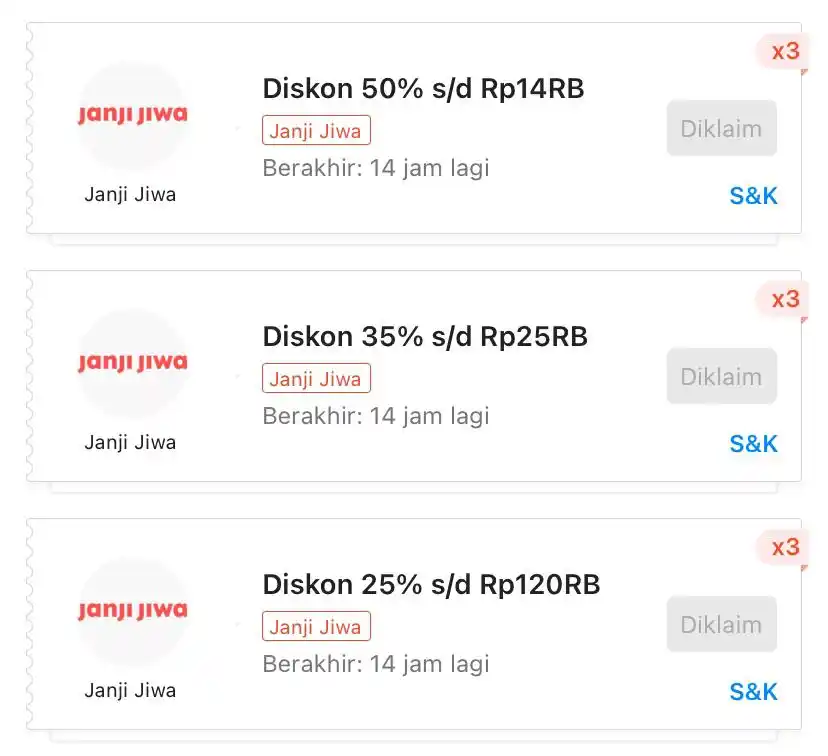Click Diklaim button on Diskon 25% voucher
Viewport: 828px width, 756px height.
(721, 625)
